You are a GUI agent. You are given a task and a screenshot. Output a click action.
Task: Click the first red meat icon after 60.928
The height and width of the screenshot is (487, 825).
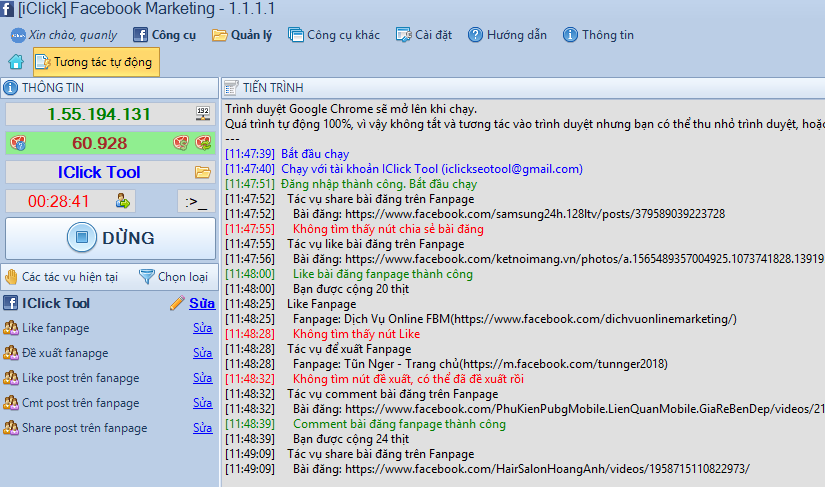[180, 143]
